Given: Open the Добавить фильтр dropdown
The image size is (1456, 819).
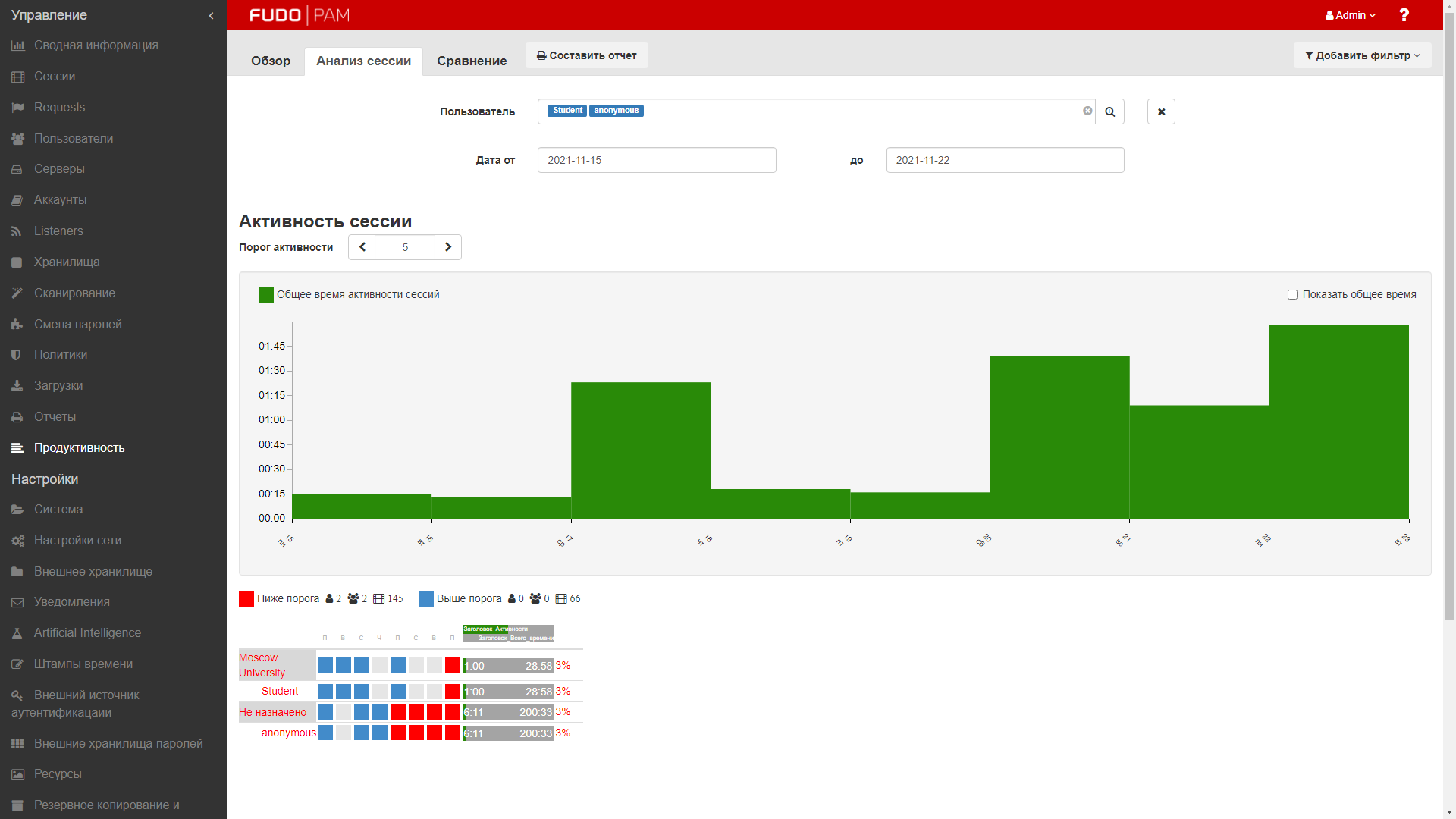Looking at the screenshot, I should pos(1362,55).
